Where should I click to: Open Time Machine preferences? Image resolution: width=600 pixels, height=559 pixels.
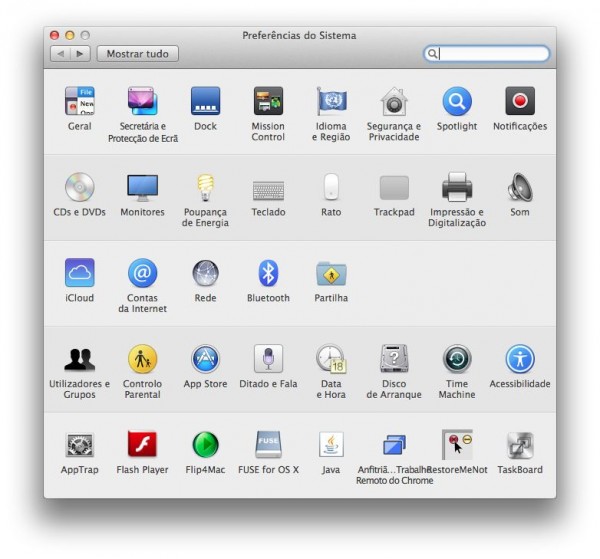(457, 359)
